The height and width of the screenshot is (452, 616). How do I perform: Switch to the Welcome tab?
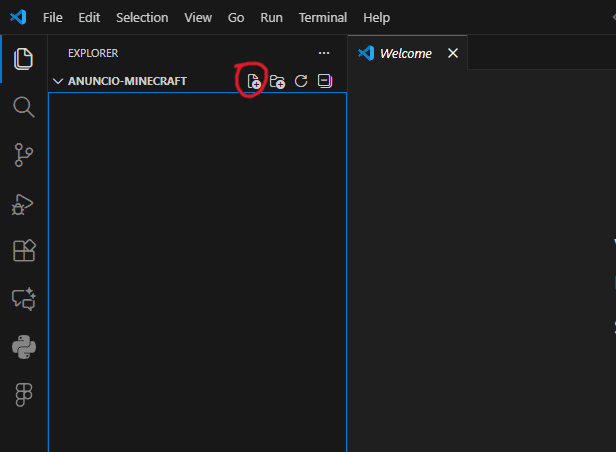click(x=405, y=53)
